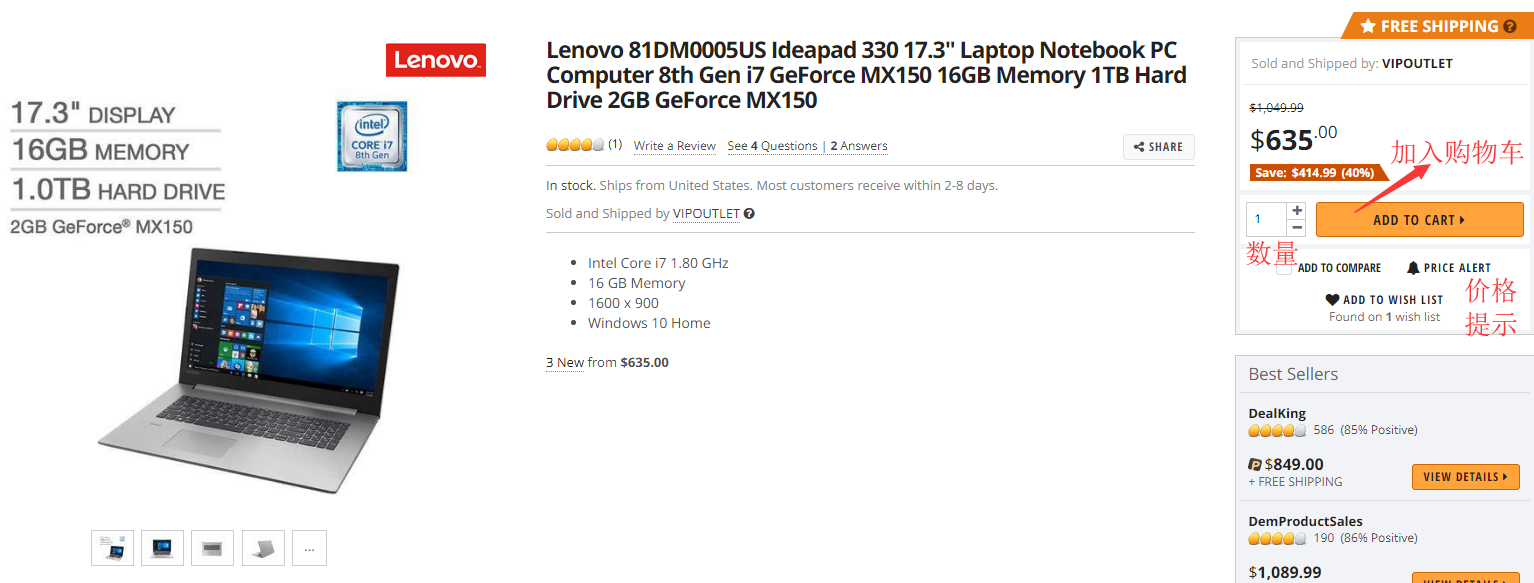Click the Intel Core i7 badge
Image resolution: width=1534 pixels, height=583 pixels.
[372, 136]
